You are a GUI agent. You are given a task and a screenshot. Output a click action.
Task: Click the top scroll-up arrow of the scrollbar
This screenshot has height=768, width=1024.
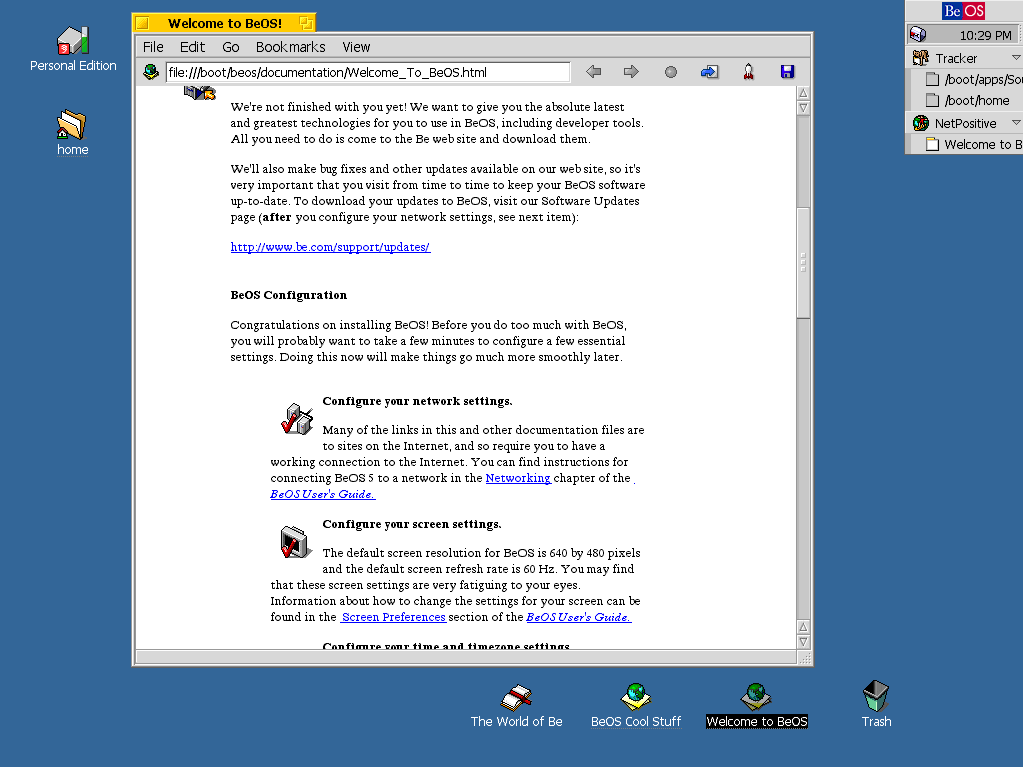point(803,93)
